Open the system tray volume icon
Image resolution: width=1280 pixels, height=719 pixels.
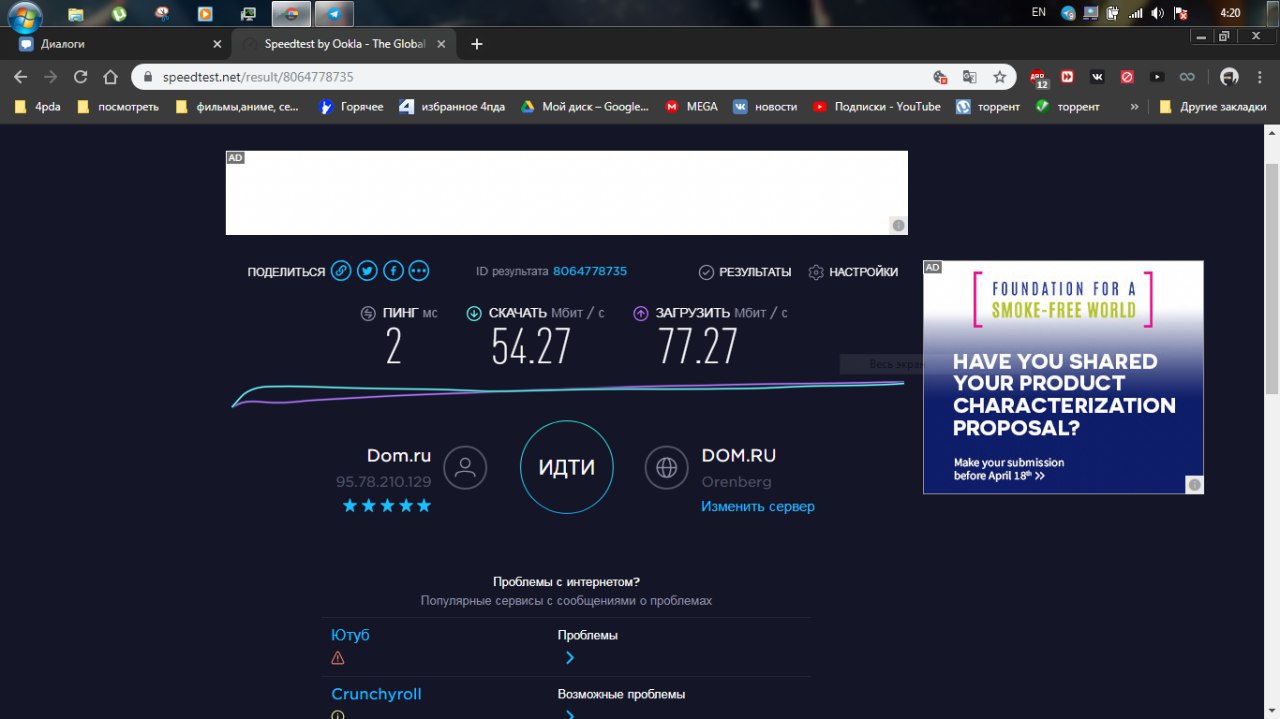click(x=1158, y=13)
